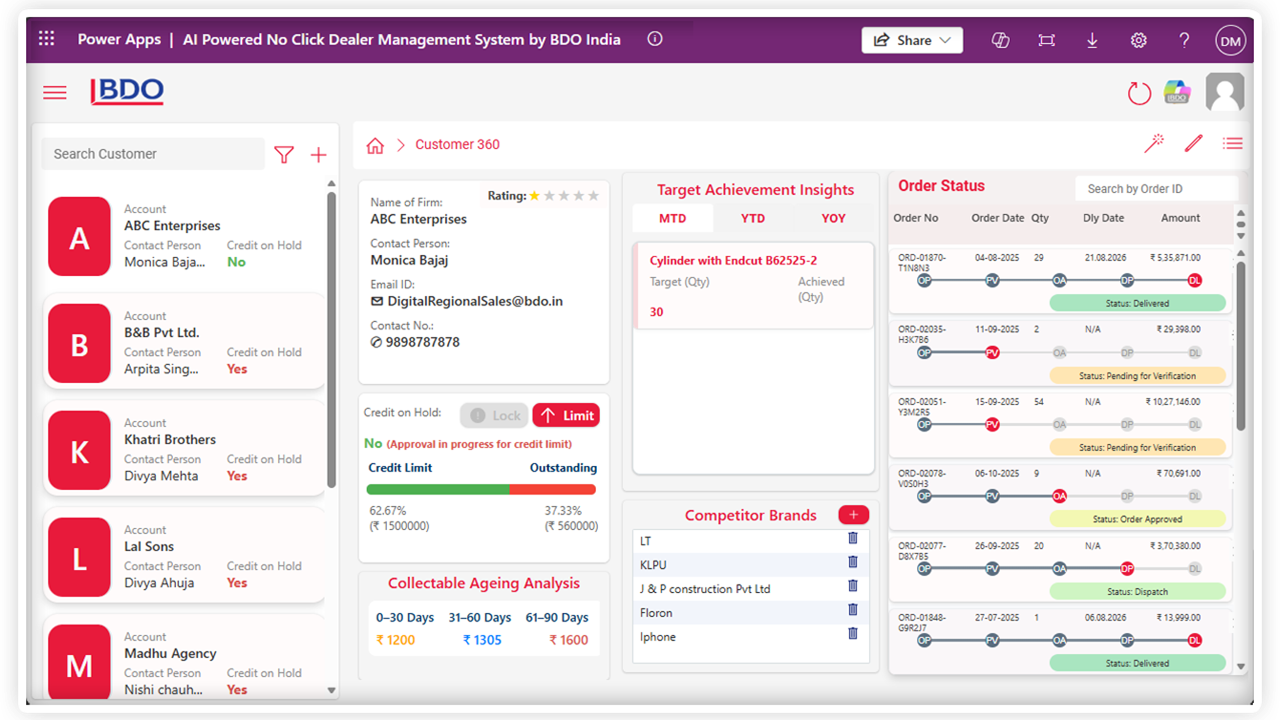Click the app info icon beside title
The height and width of the screenshot is (720, 1280).
(655, 39)
